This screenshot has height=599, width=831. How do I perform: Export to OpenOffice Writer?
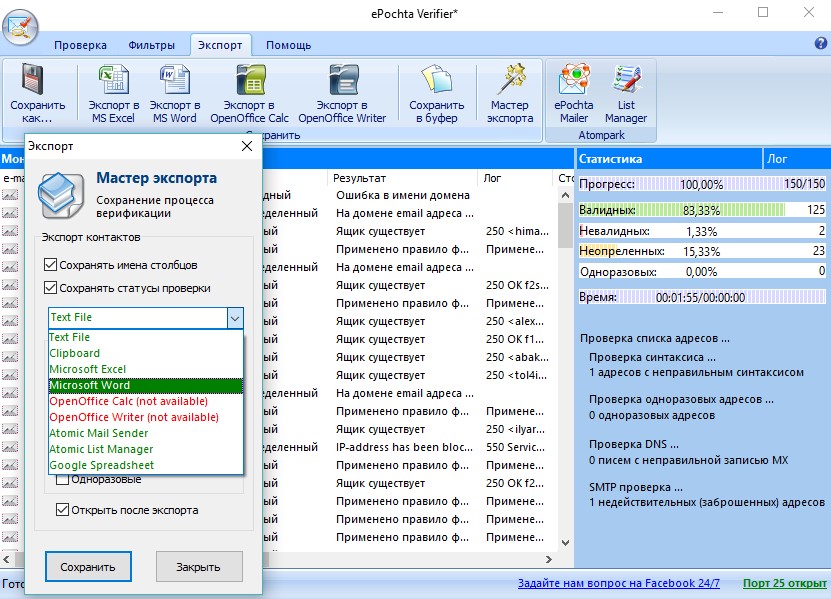point(342,94)
